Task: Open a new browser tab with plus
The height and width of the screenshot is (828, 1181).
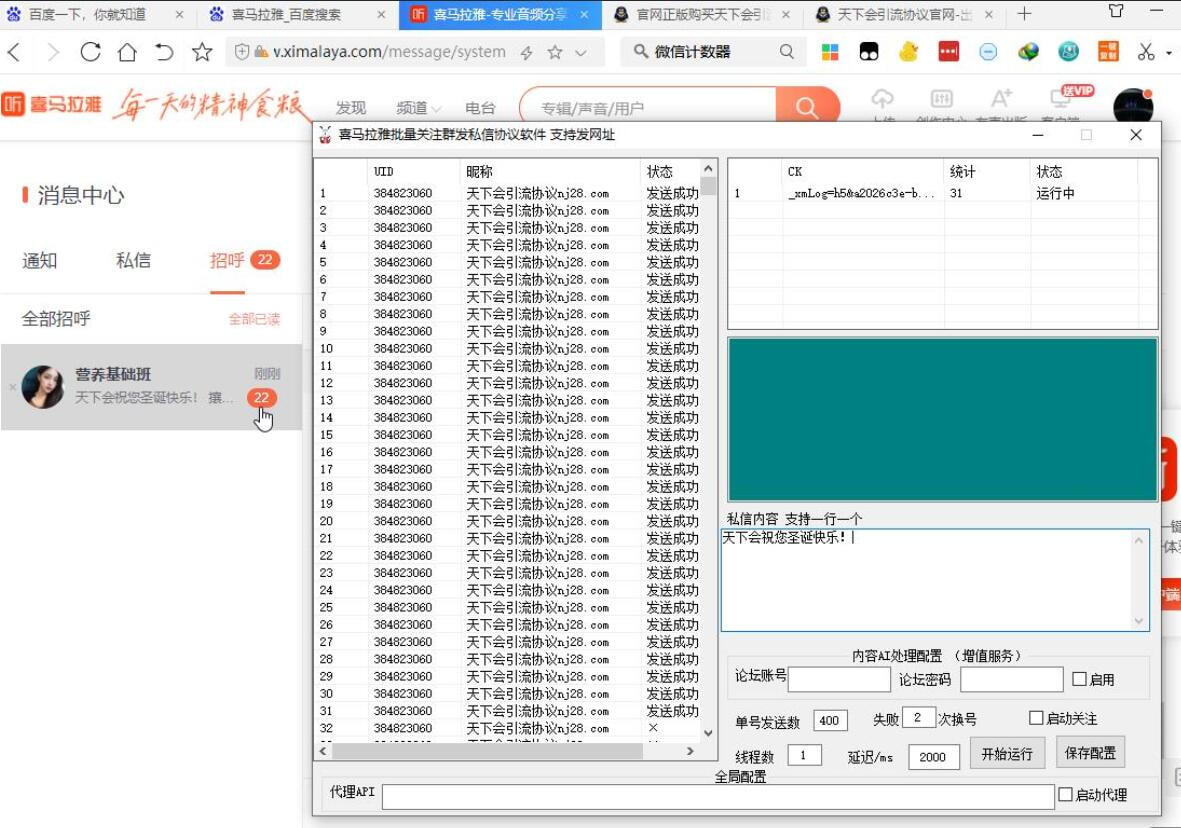Action: click(x=1024, y=14)
